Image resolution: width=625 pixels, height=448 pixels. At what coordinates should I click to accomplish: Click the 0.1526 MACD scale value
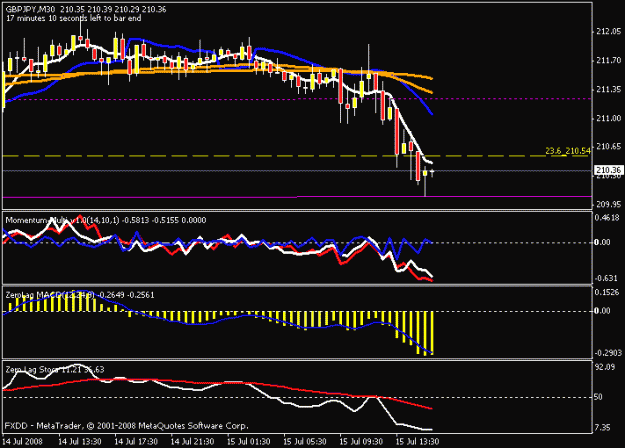[x=607, y=292]
